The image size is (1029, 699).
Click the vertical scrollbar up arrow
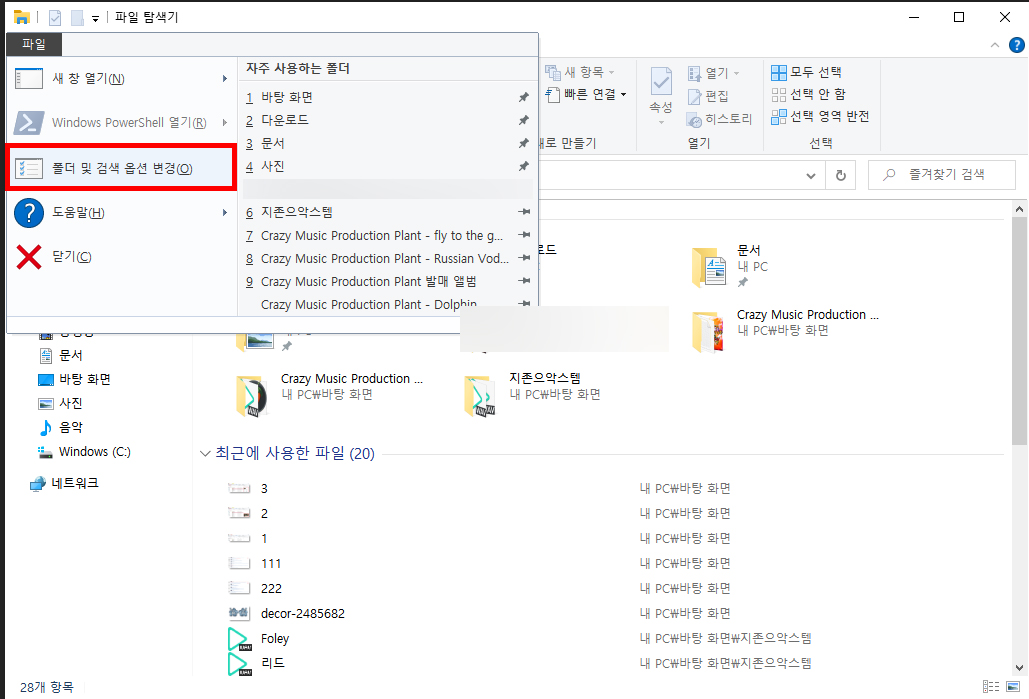[x=1019, y=209]
